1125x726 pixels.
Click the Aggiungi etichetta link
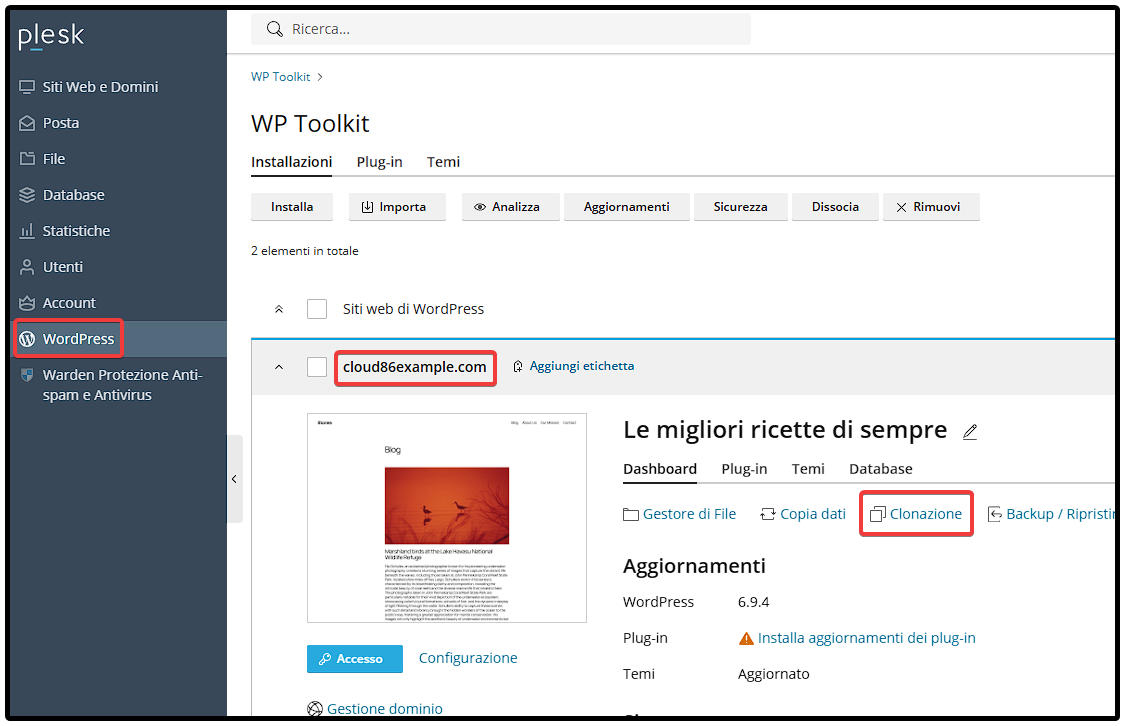582,366
